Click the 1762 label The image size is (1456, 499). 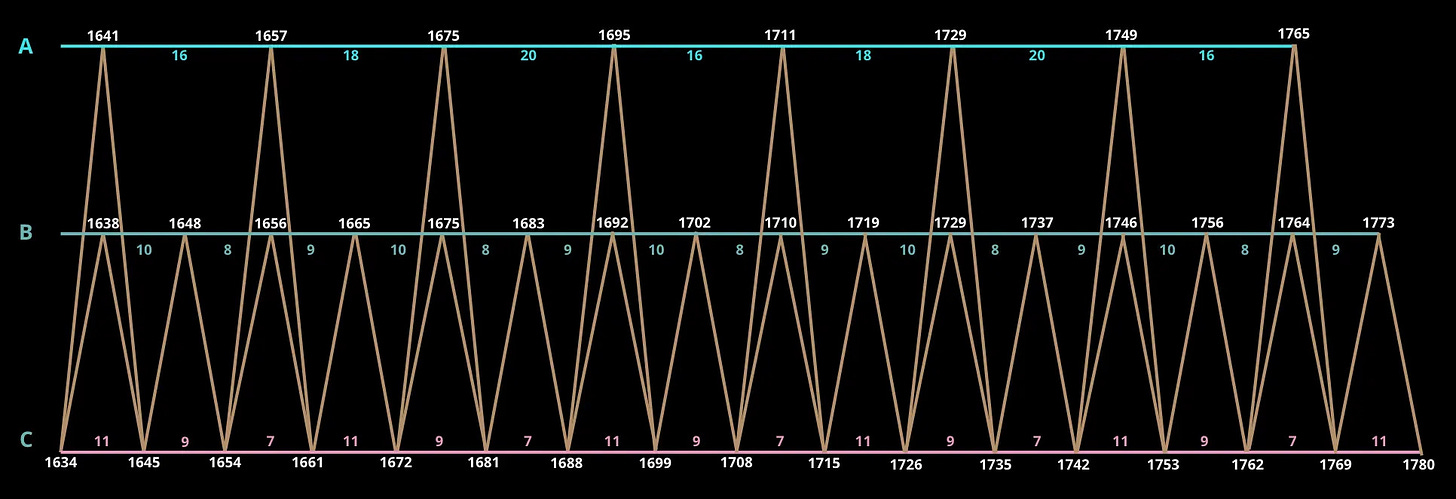(x=1247, y=464)
